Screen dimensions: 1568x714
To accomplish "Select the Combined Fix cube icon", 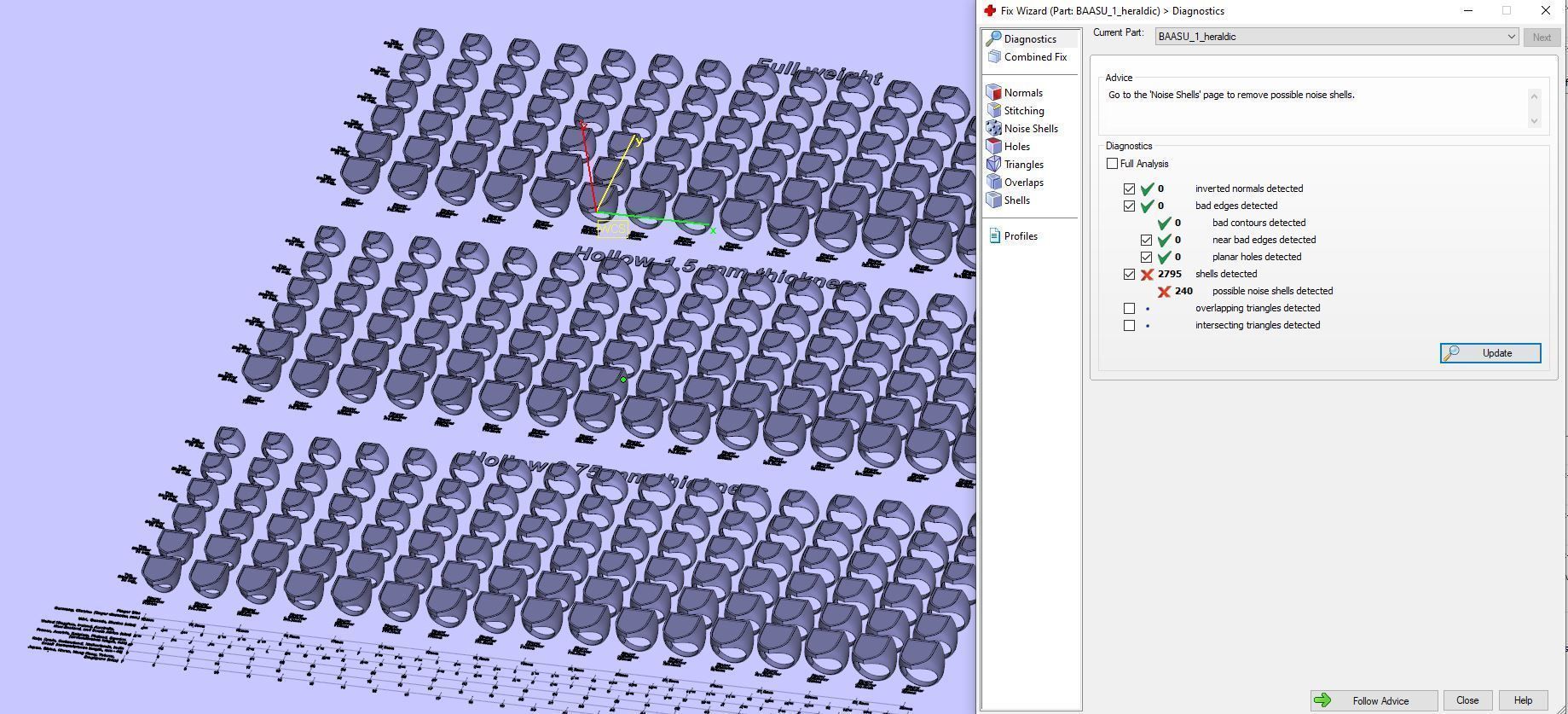I will 993,57.
